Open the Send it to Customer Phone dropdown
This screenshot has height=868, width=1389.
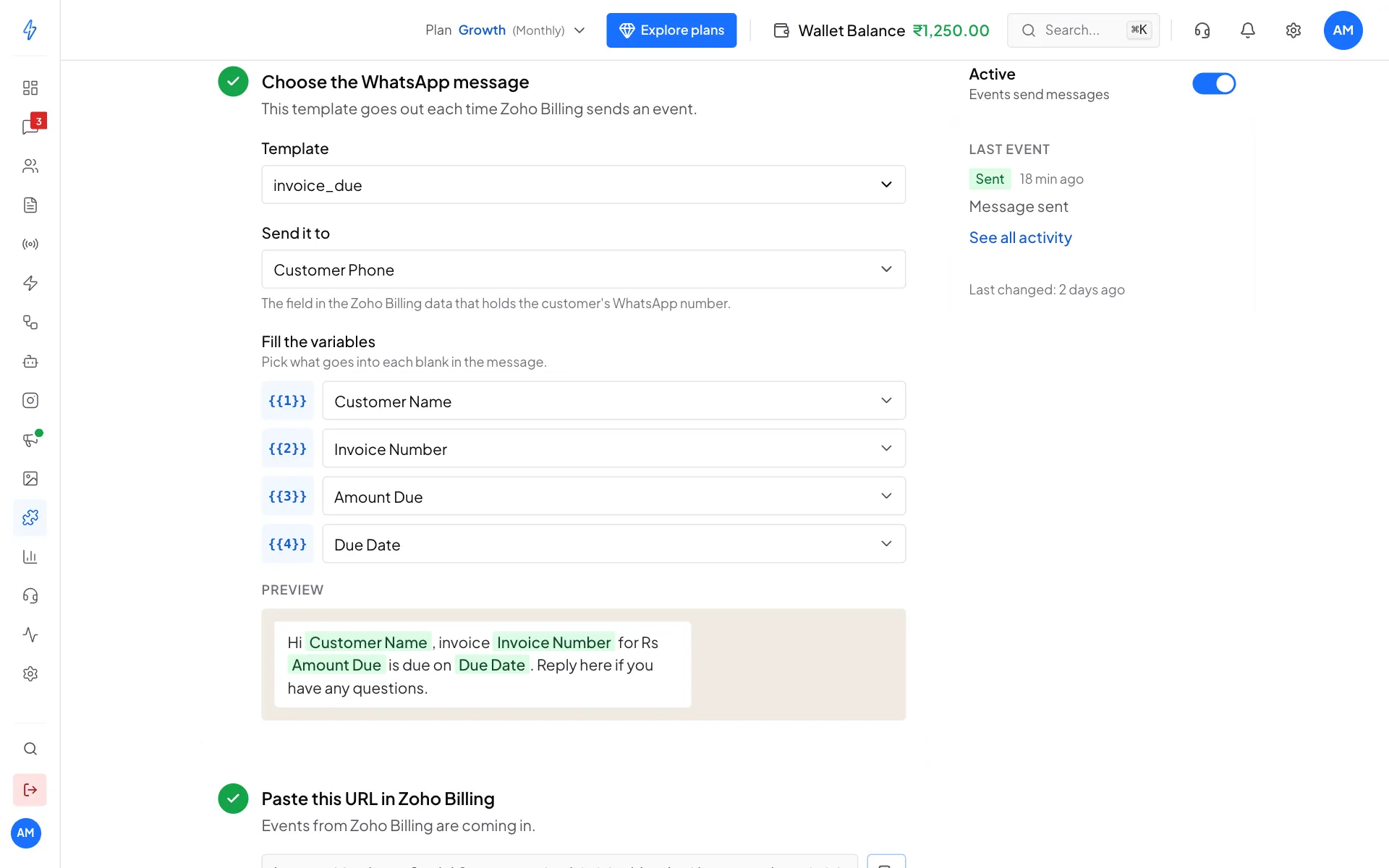point(583,269)
